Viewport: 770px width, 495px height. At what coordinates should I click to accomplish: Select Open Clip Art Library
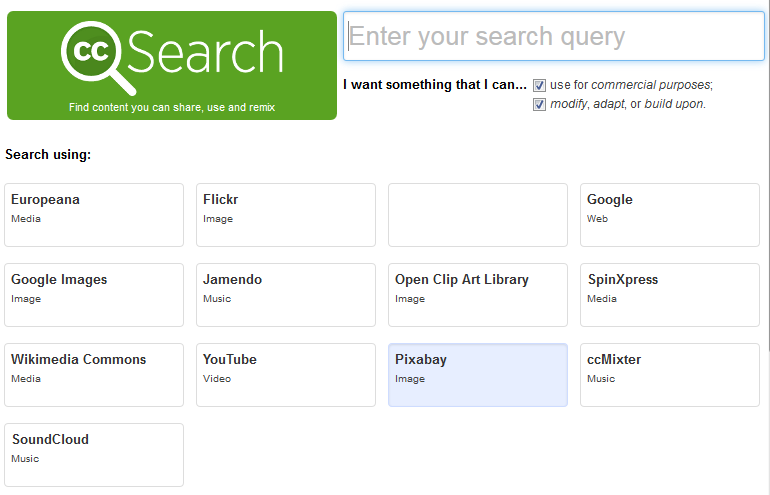point(478,295)
